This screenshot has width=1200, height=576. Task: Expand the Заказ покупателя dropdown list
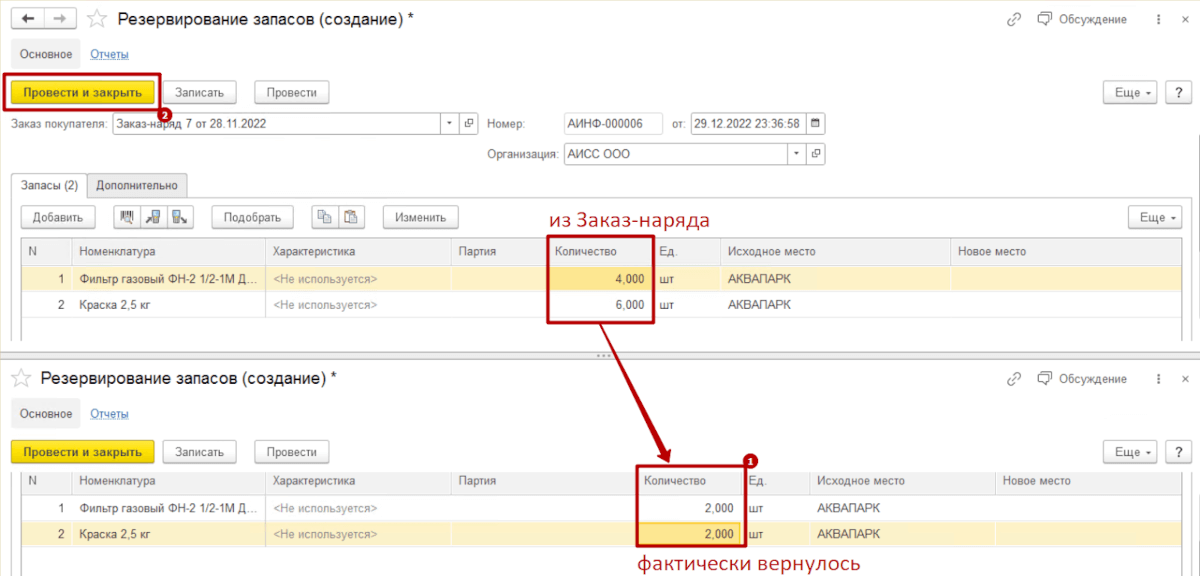(x=447, y=124)
